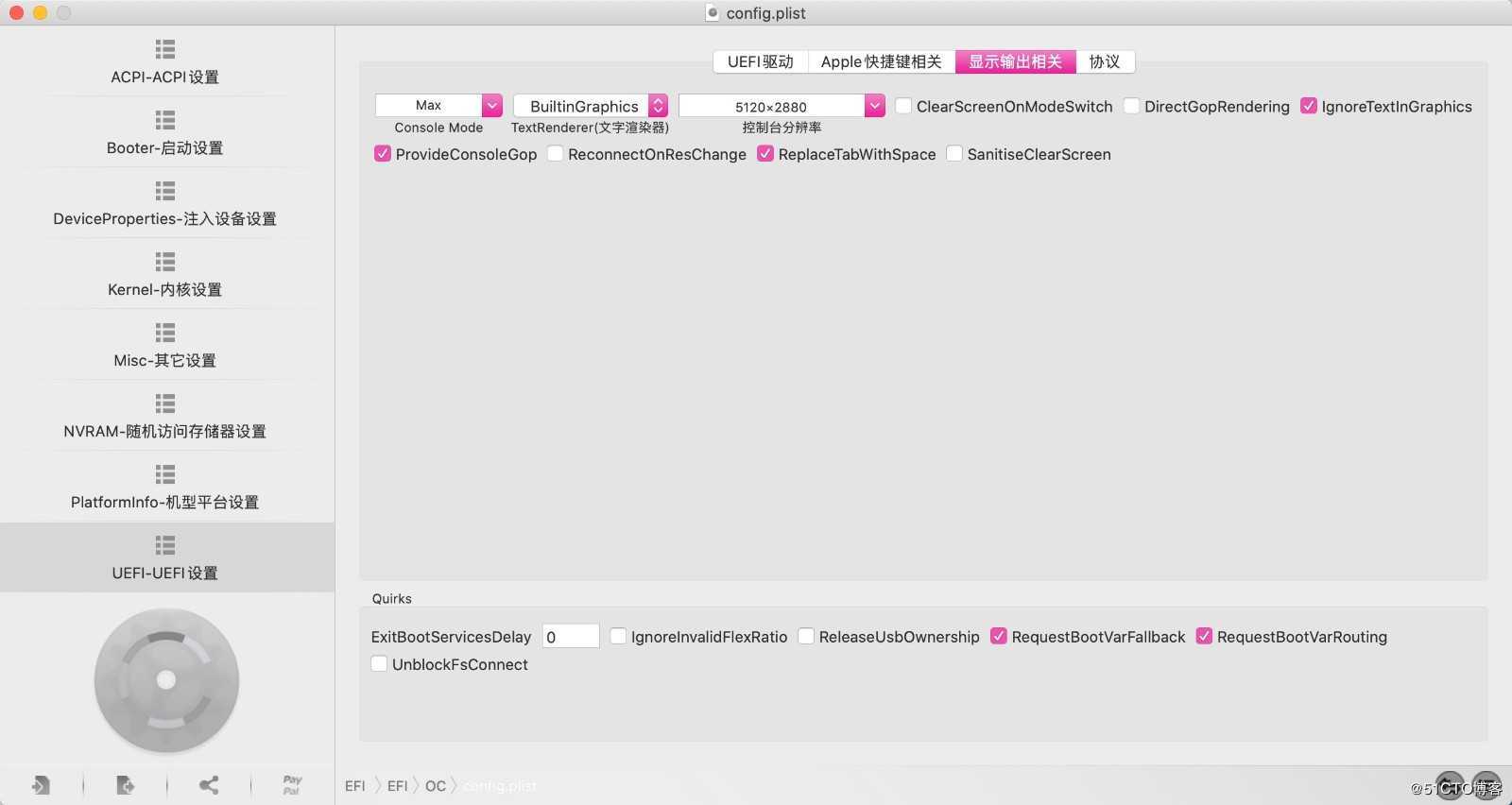This screenshot has width=1512, height=805.
Task: Click the import icon in bottom toolbar
Action: (x=41, y=785)
